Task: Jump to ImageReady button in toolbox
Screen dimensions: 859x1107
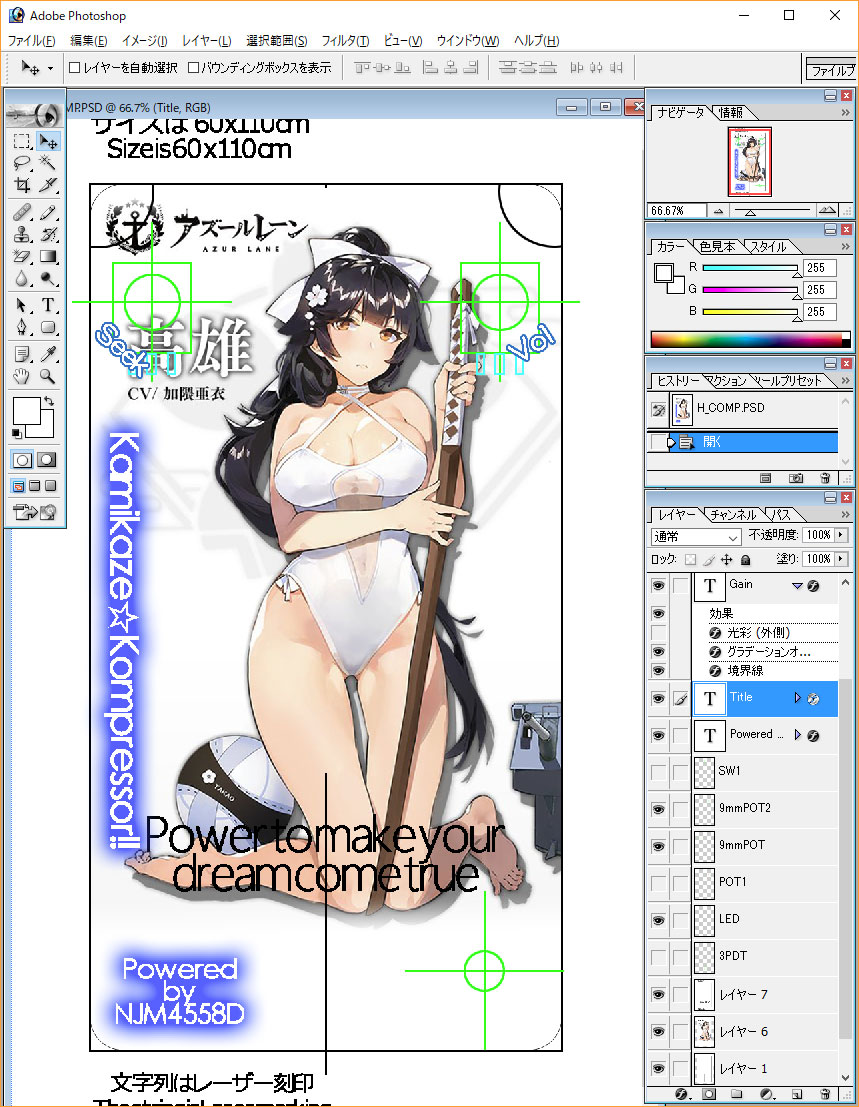Action: [35, 512]
